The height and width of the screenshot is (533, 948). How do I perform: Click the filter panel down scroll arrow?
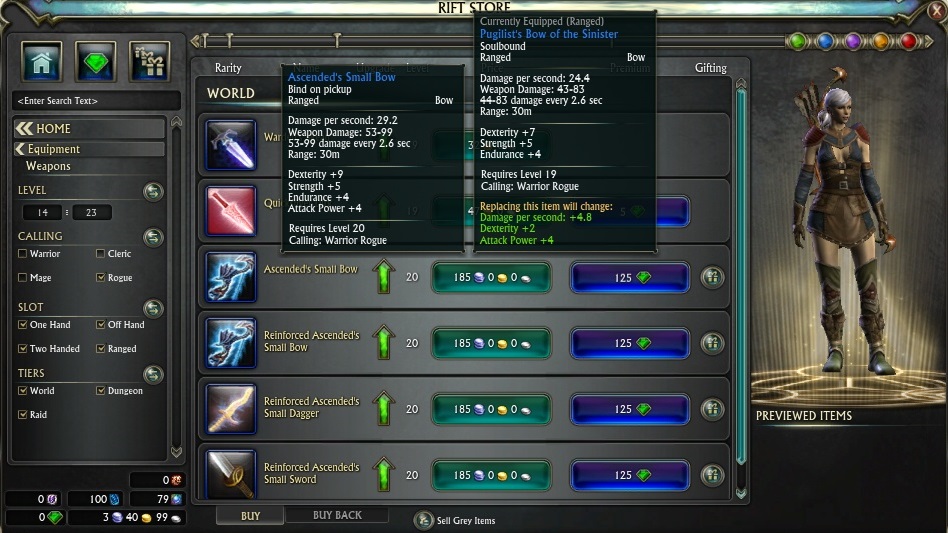[176, 451]
